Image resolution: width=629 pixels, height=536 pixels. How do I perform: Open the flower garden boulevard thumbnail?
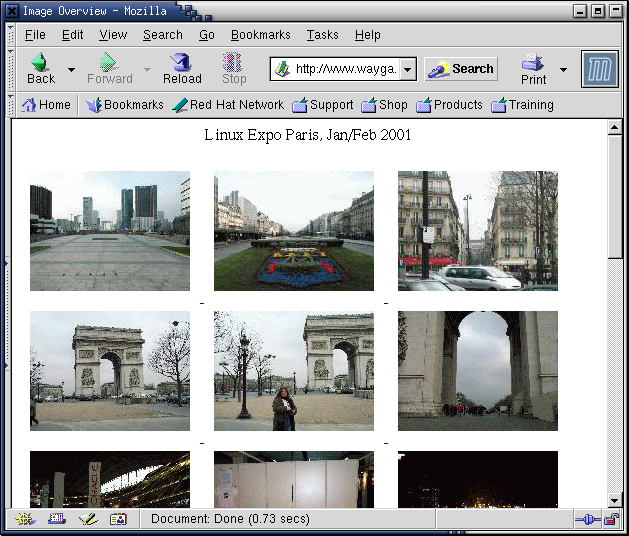click(293, 230)
